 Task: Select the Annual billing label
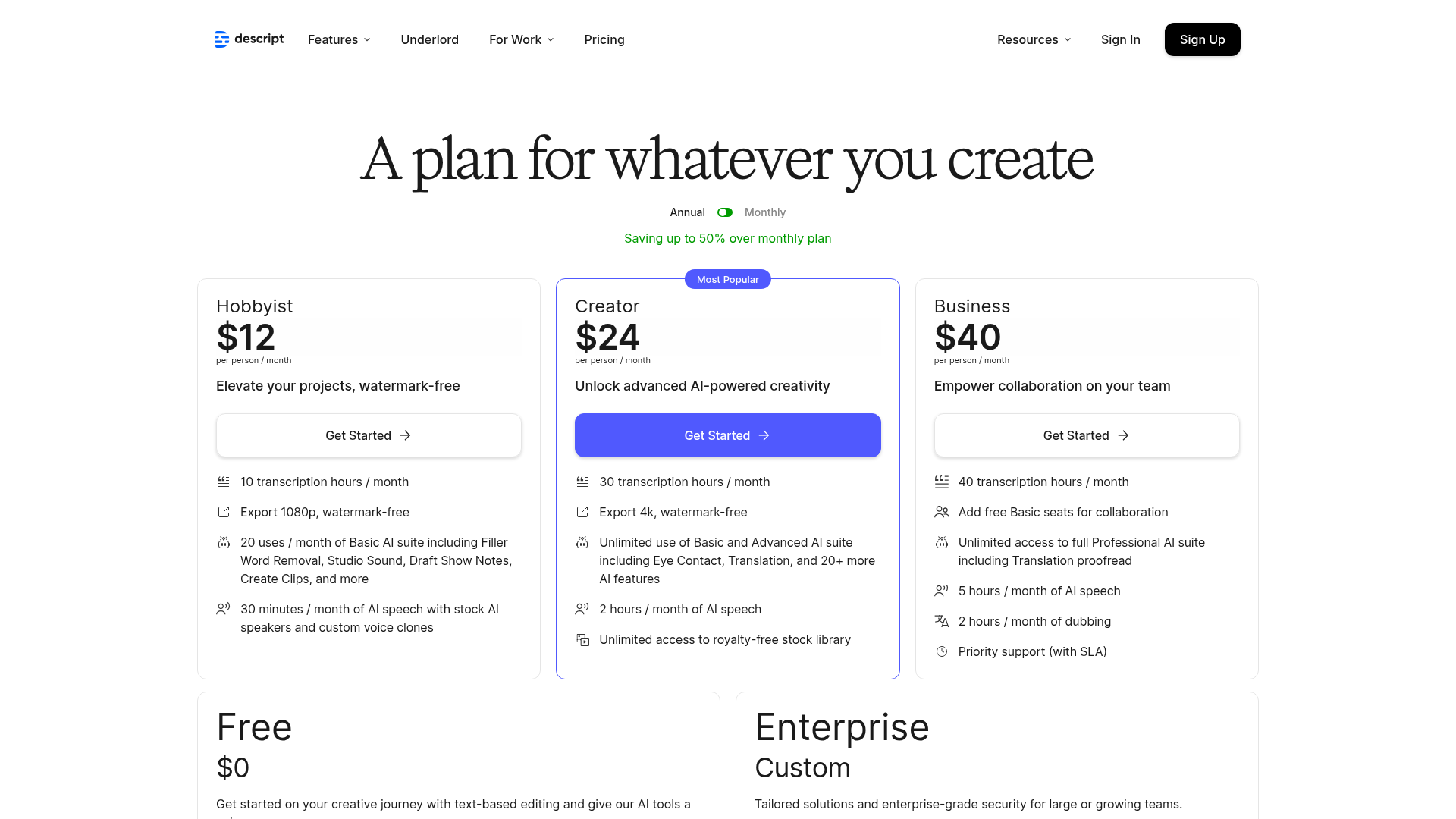click(x=687, y=212)
